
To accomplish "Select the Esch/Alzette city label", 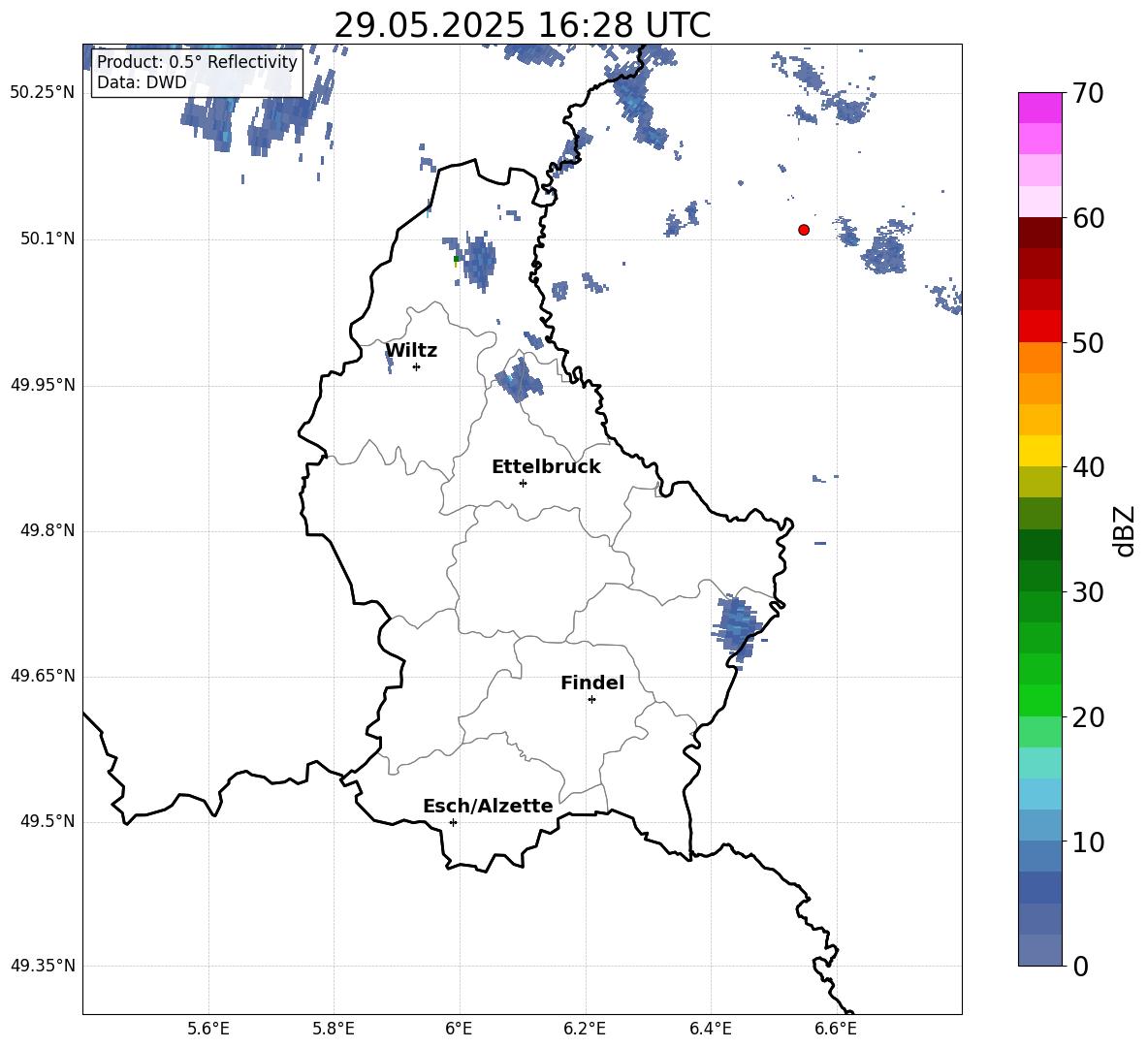I will (488, 806).
